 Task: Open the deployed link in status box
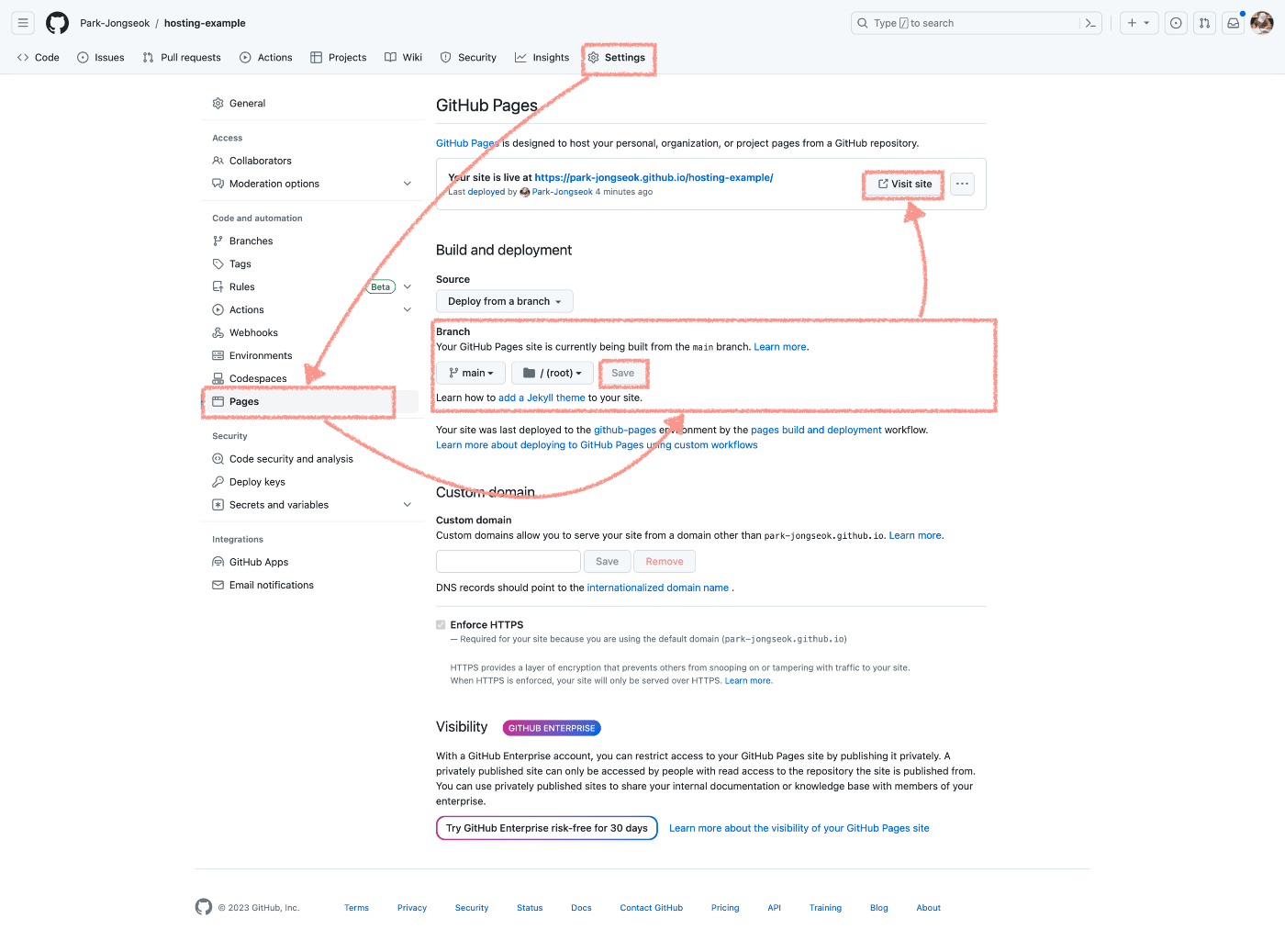tap(486, 192)
